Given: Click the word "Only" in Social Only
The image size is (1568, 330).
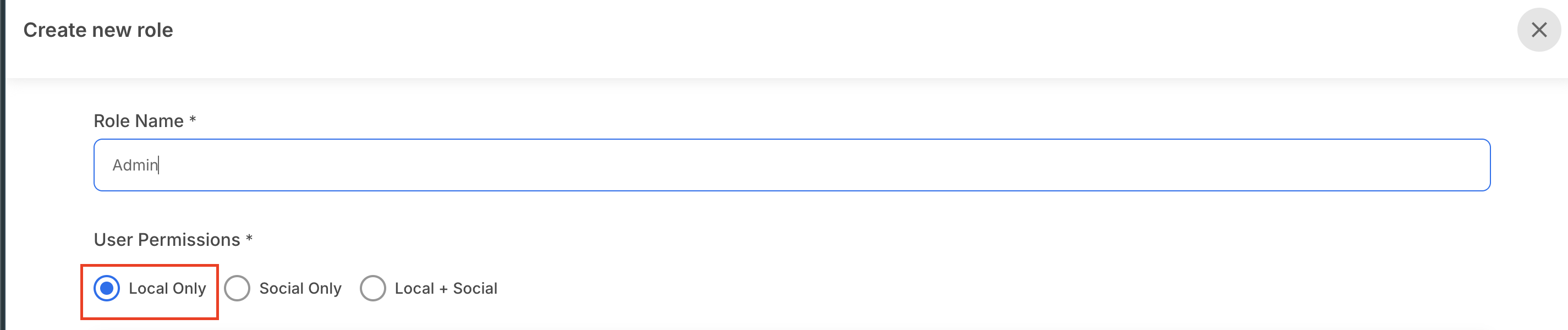Looking at the screenshot, I should tap(325, 288).
